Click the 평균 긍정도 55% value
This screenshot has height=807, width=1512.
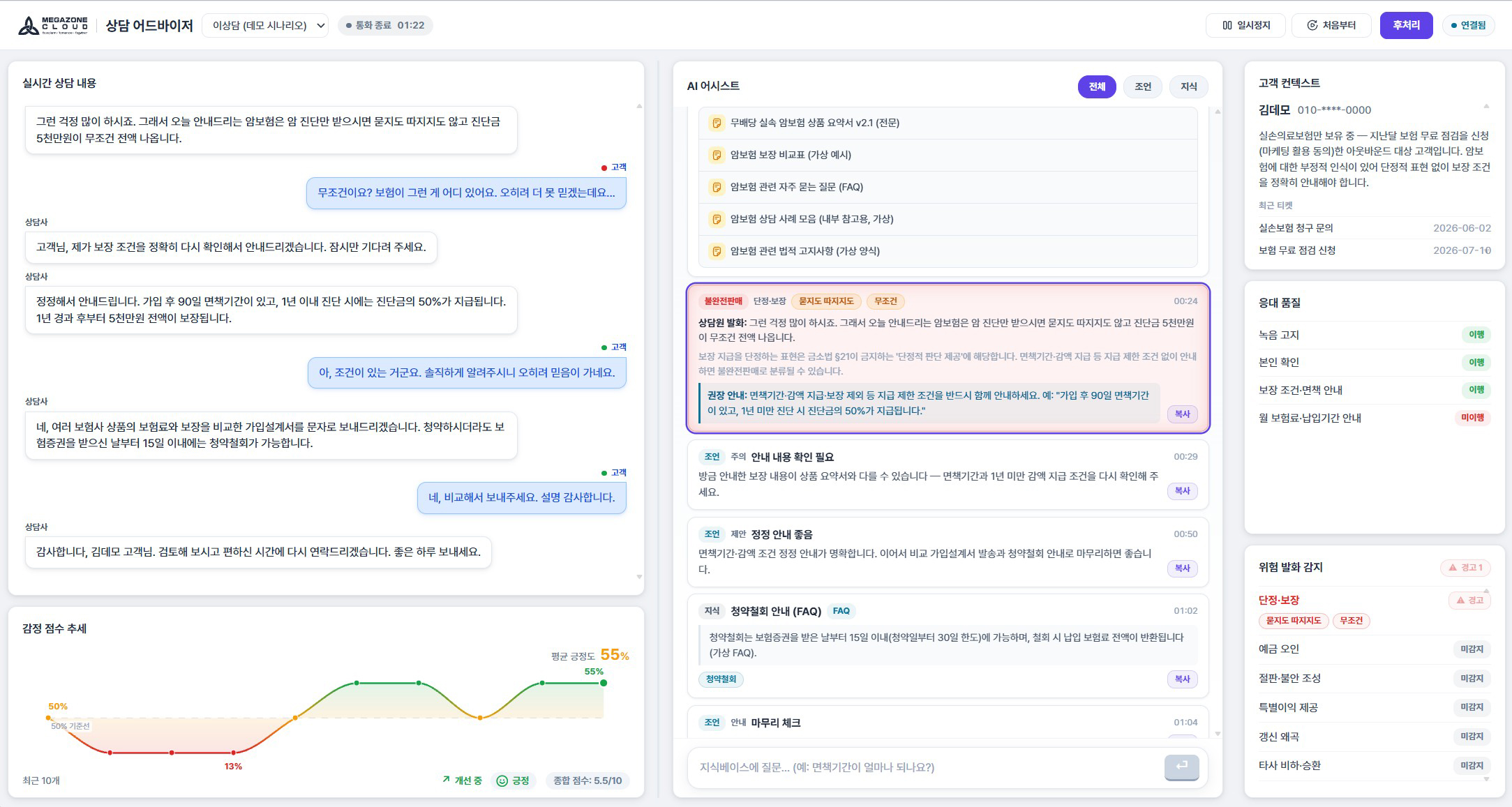click(615, 655)
